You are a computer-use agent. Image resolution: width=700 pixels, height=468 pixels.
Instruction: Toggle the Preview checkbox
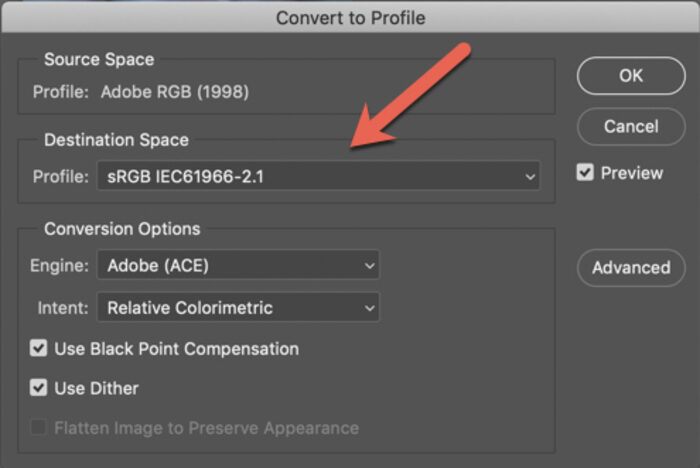pos(585,172)
